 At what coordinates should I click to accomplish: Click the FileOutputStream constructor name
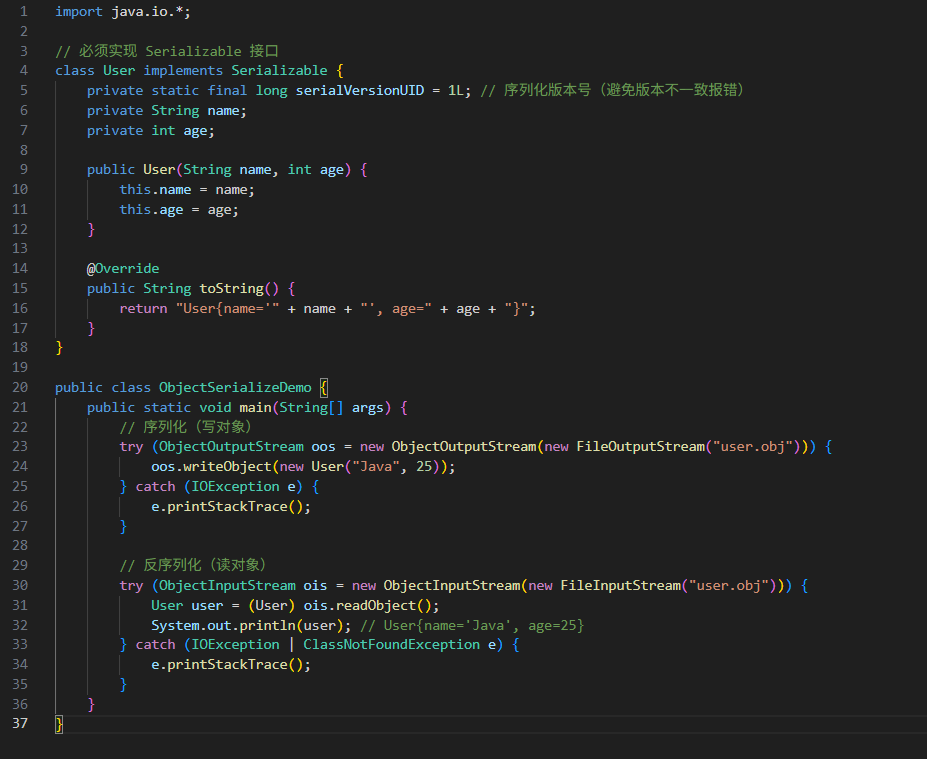[636, 447]
